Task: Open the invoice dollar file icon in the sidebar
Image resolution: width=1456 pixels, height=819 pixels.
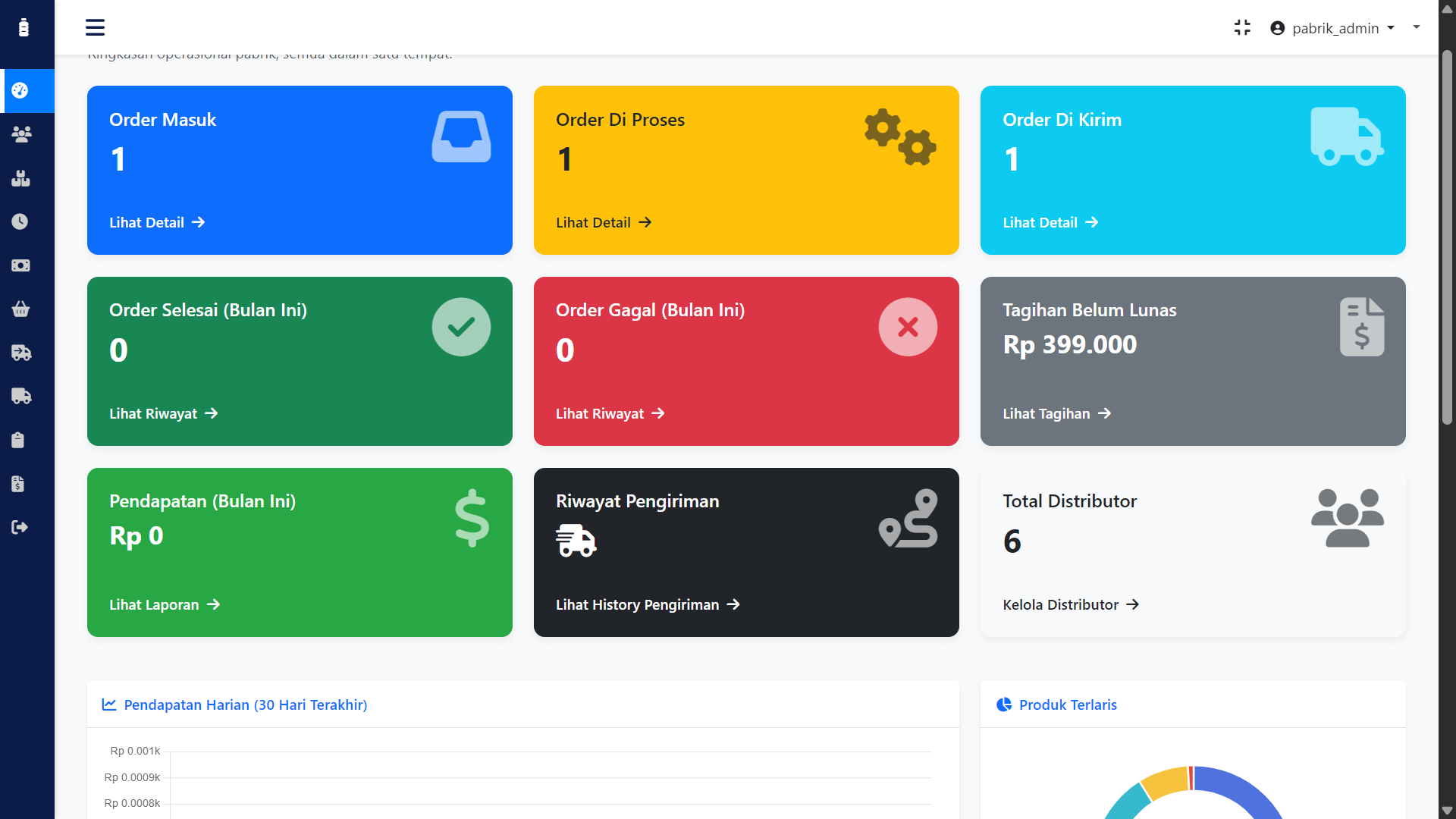Action: click(18, 484)
